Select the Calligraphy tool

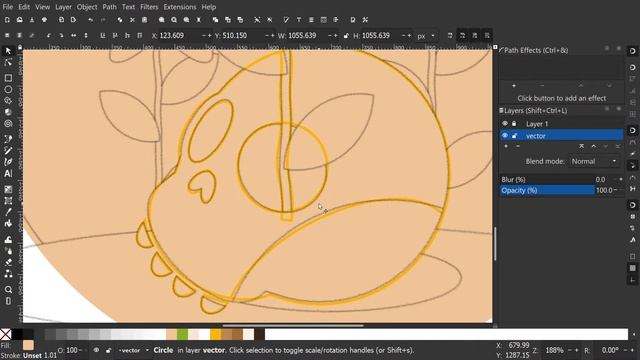[8, 162]
